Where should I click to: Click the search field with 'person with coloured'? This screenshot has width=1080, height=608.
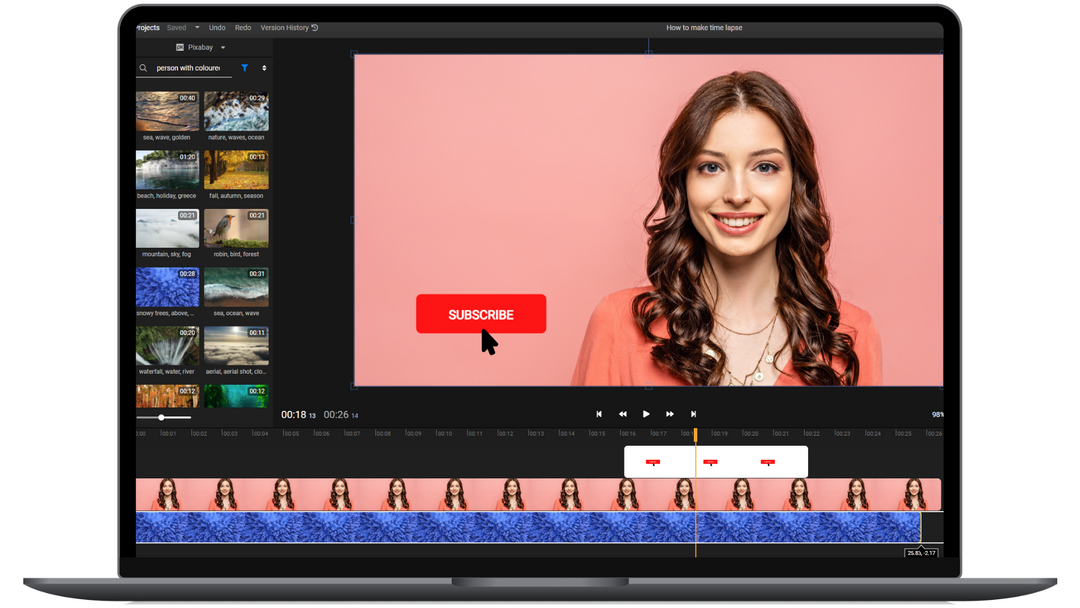(x=188, y=68)
